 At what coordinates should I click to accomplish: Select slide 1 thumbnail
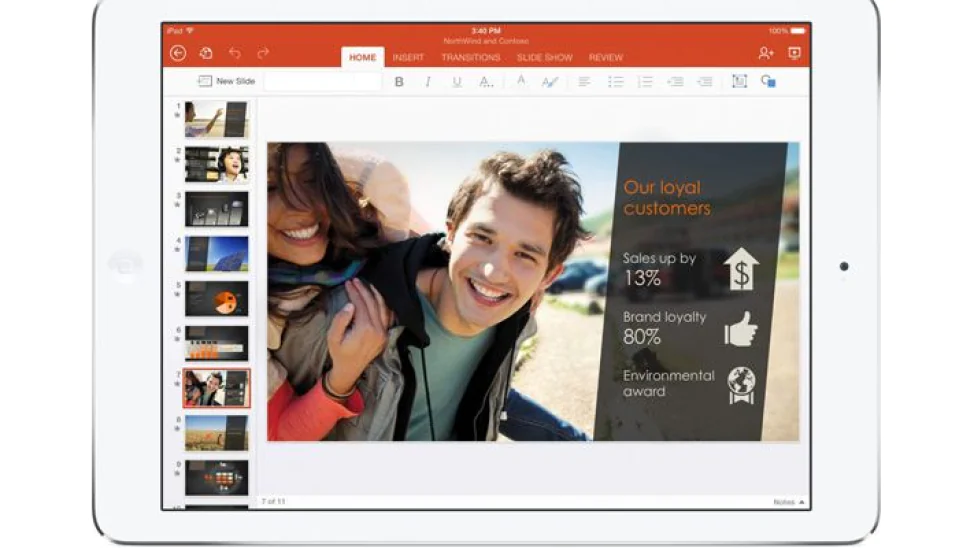click(216, 119)
